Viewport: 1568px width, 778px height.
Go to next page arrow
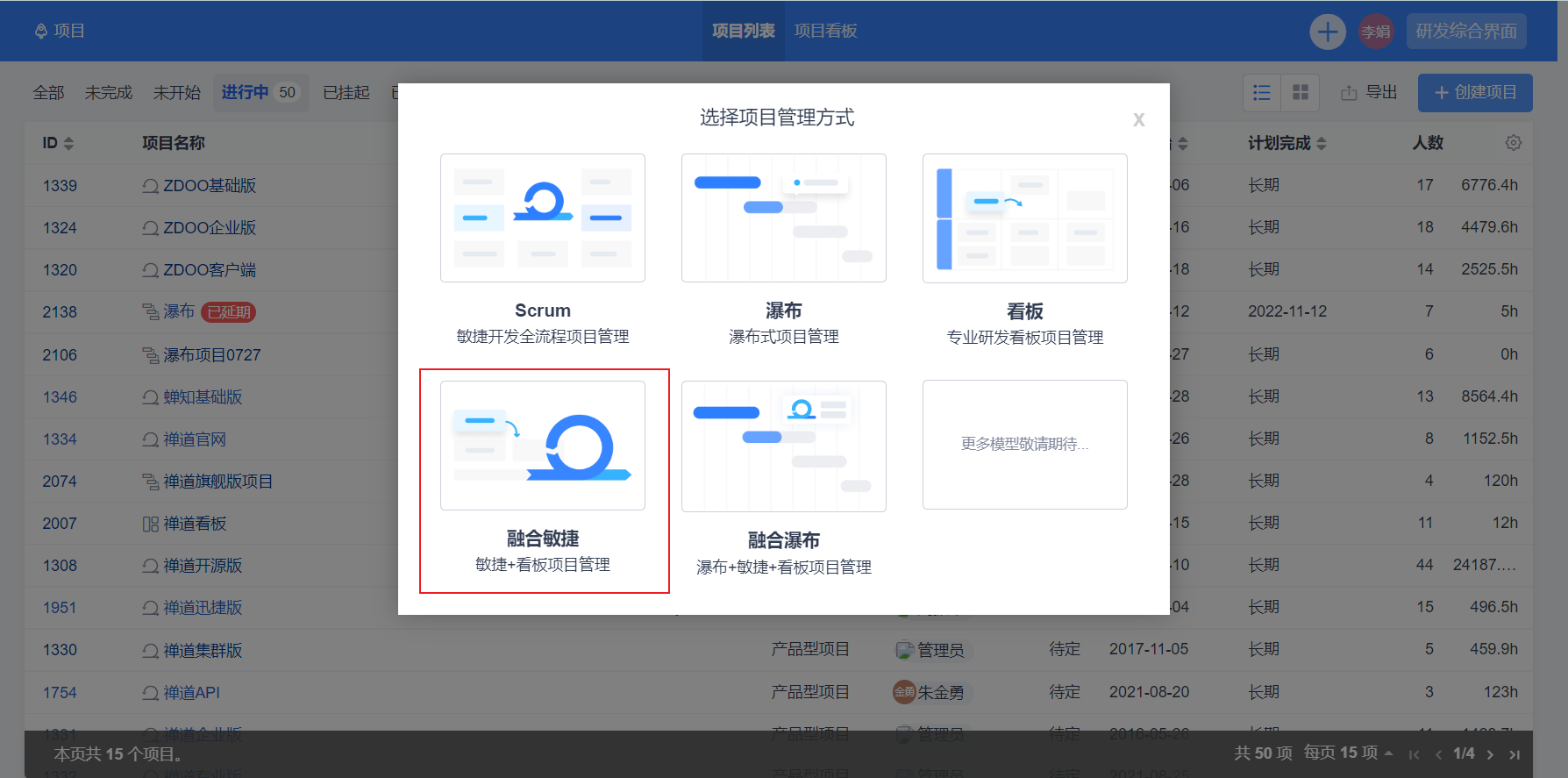tap(1490, 754)
